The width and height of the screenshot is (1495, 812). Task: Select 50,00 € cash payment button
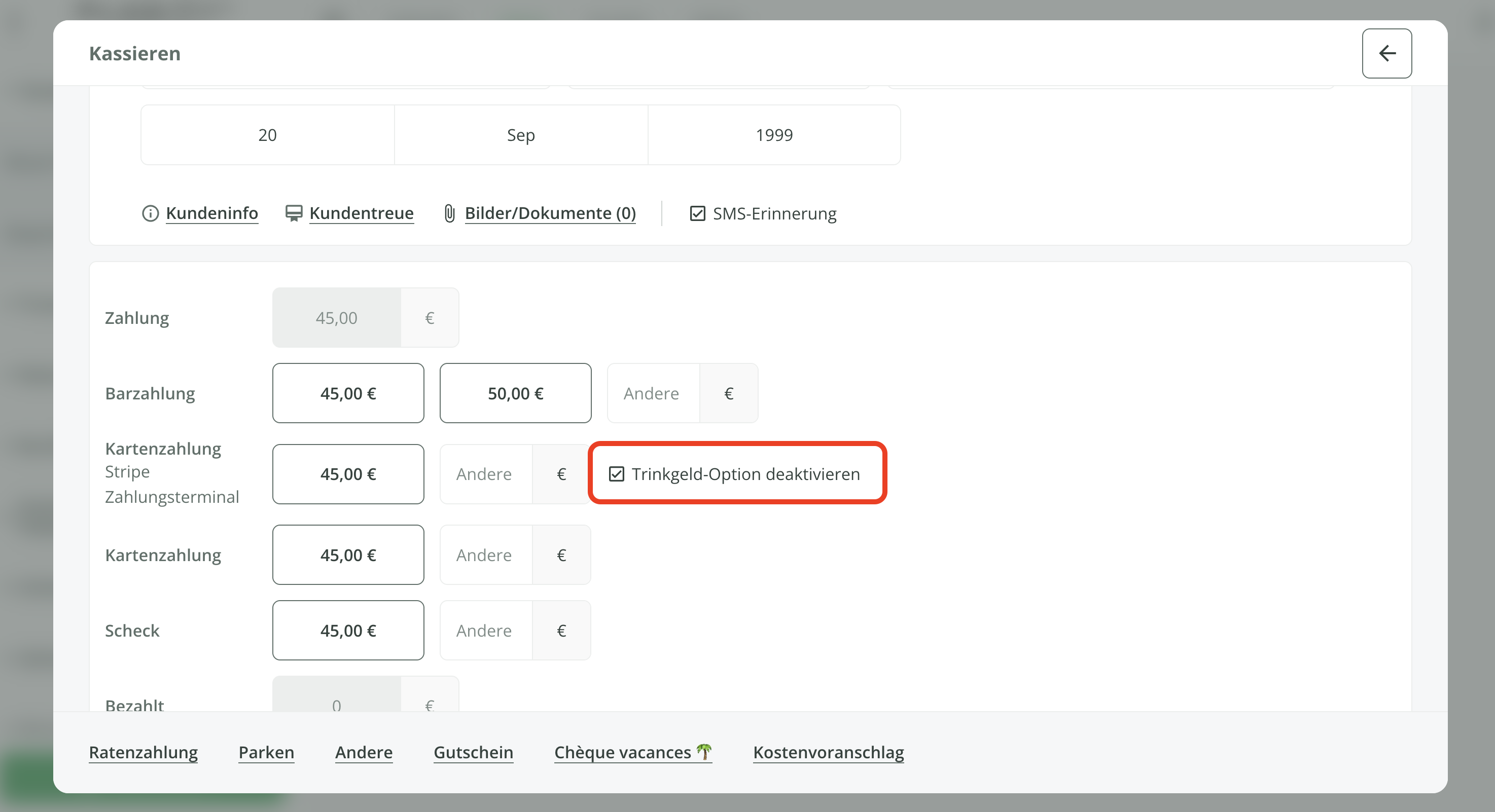pyautogui.click(x=515, y=393)
